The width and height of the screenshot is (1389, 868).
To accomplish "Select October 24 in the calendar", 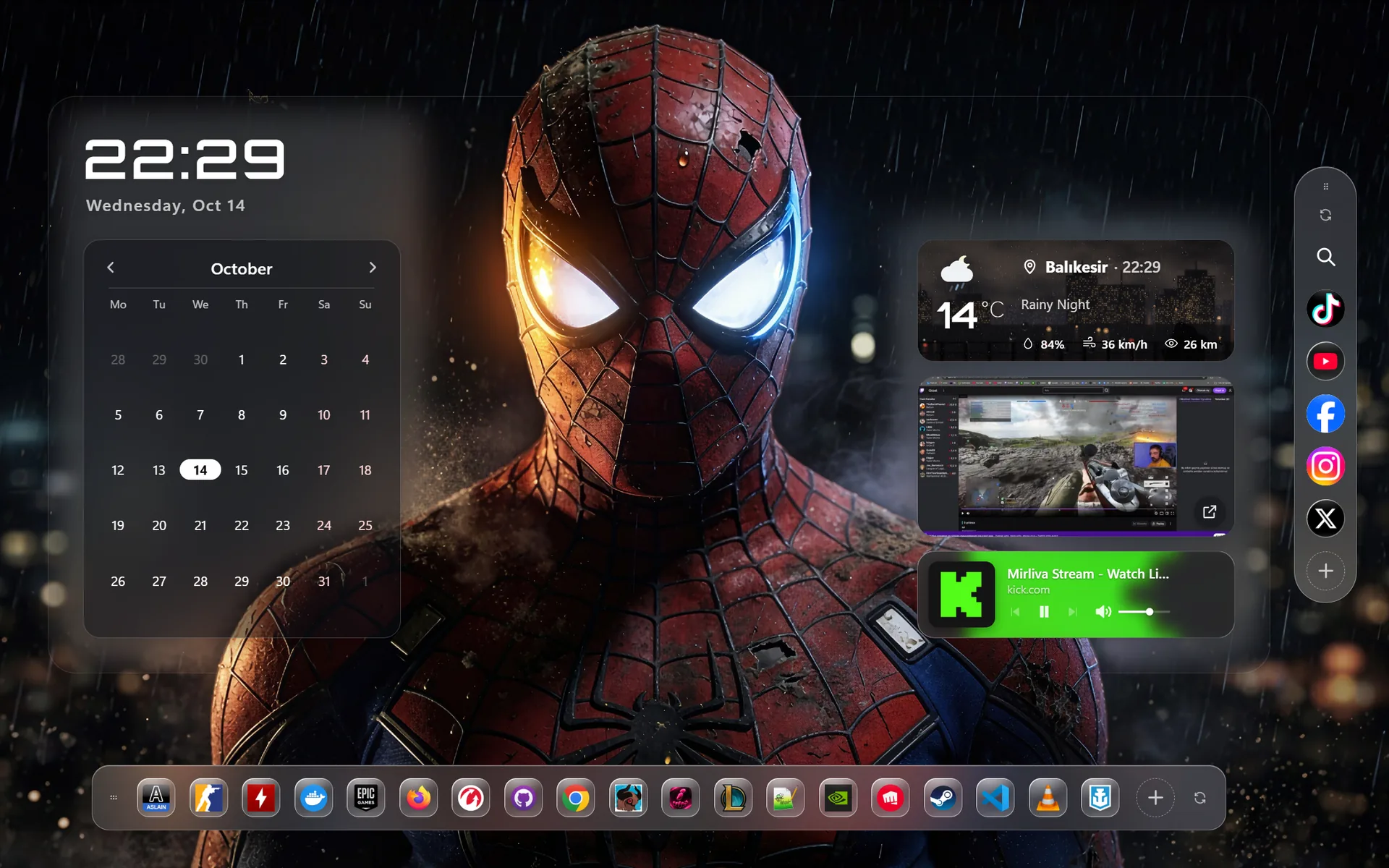I will 324,526.
